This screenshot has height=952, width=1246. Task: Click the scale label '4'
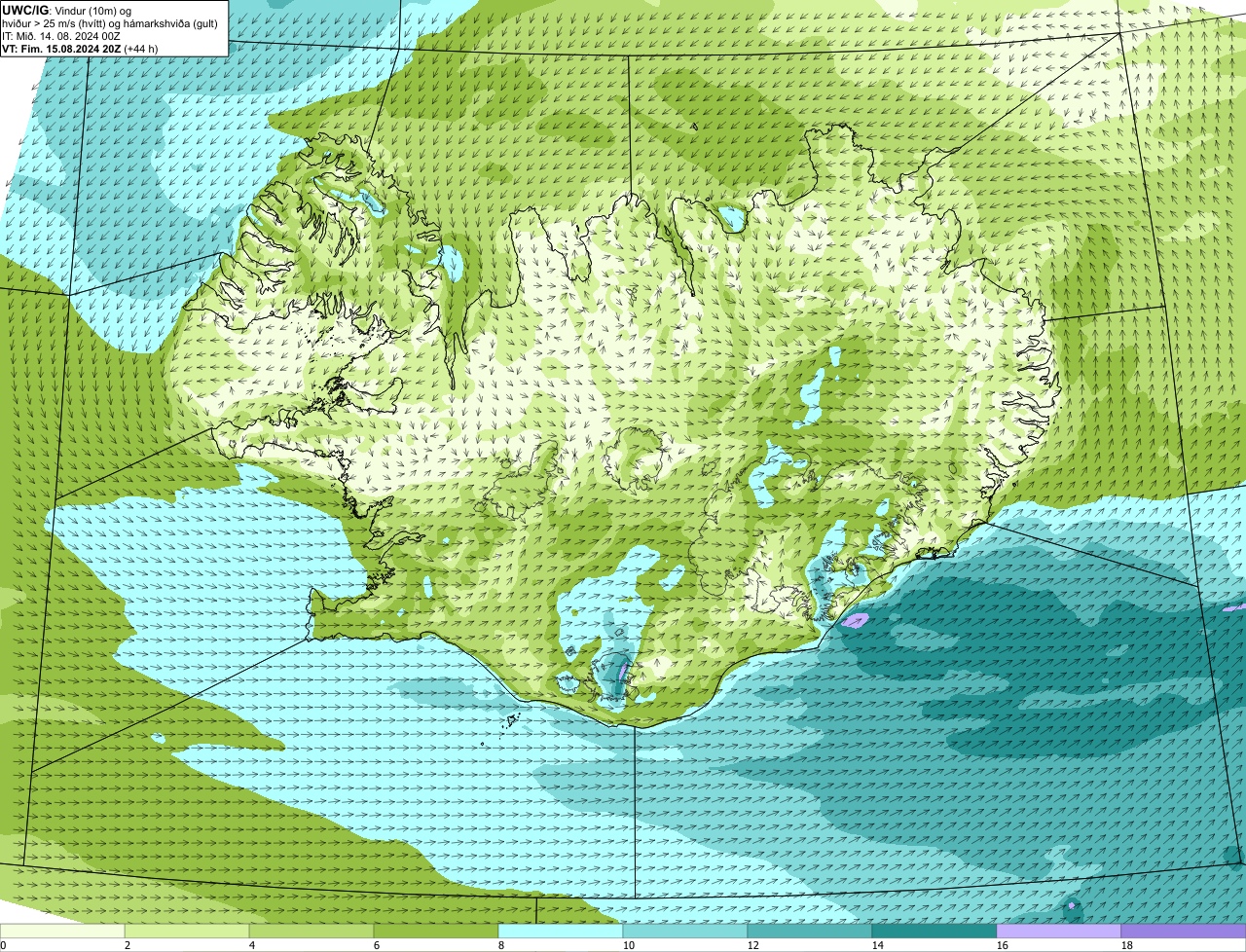tap(252, 945)
